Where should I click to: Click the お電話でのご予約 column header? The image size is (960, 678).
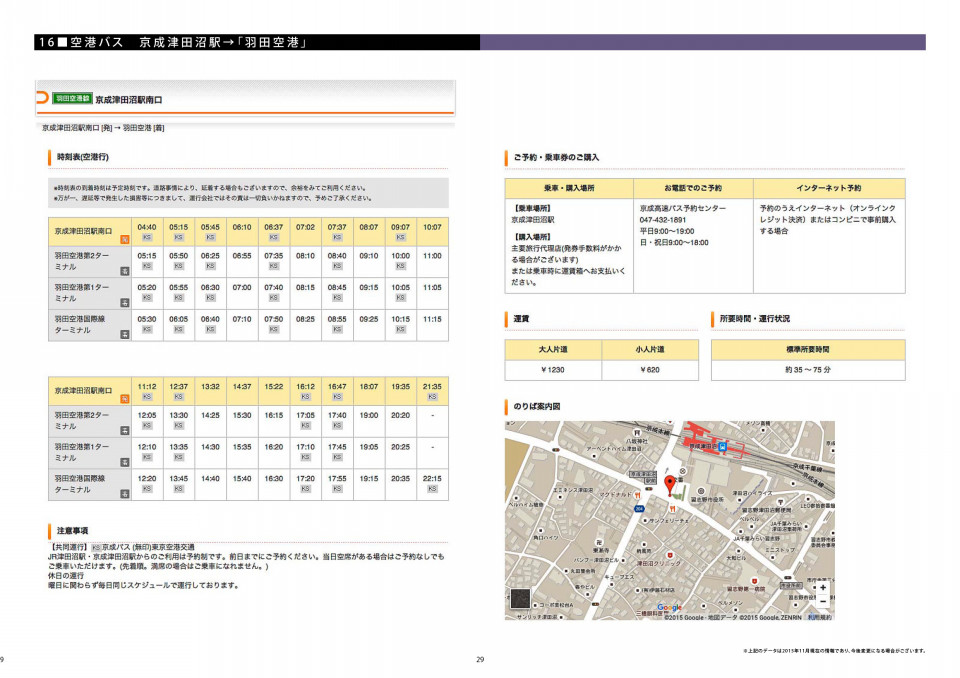click(692, 188)
